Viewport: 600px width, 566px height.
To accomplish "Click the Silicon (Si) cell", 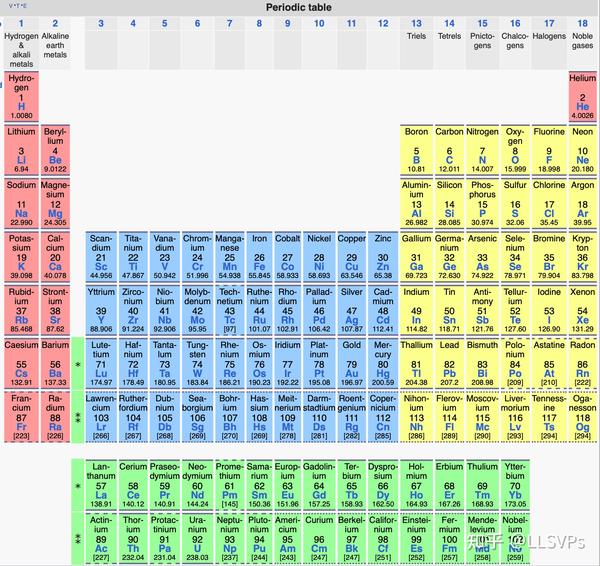I will coord(449,203).
